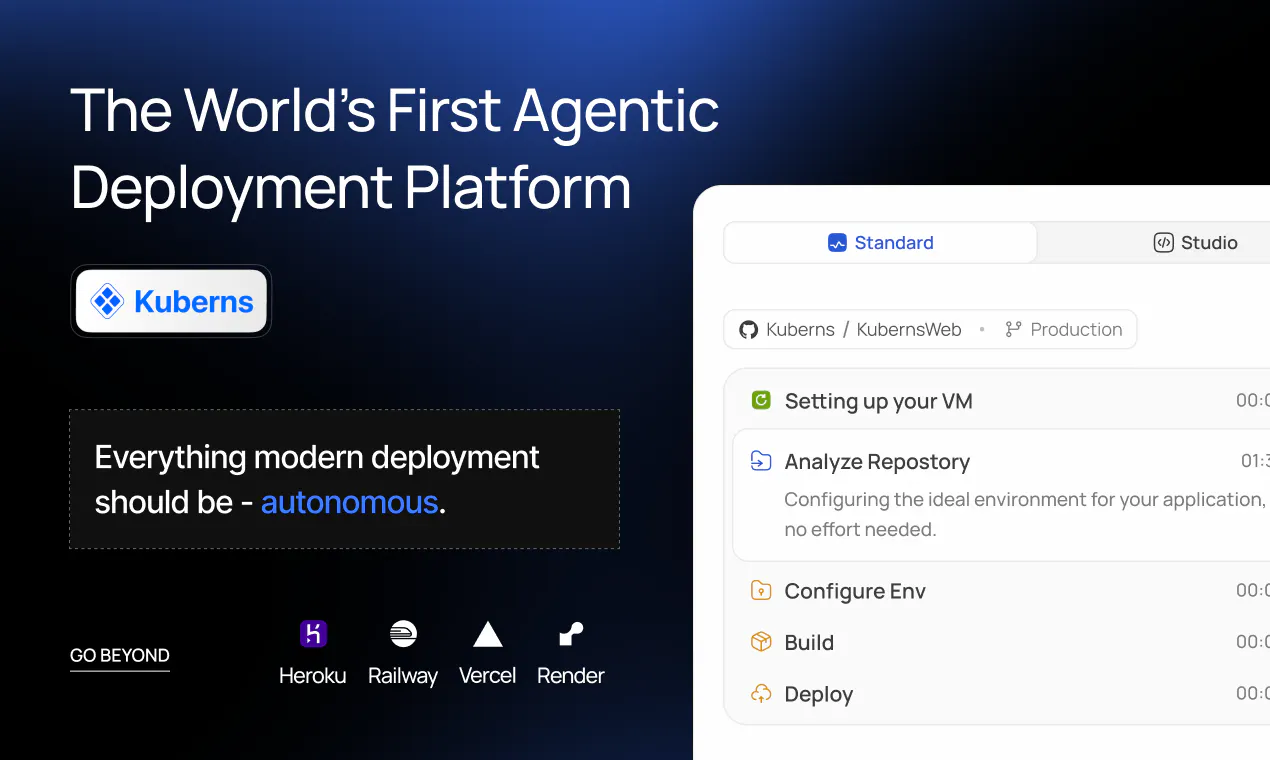This screenshot has height=760, width=1270.
Task: Click the Deploy cloud upload icon
Action: [761, 693]
